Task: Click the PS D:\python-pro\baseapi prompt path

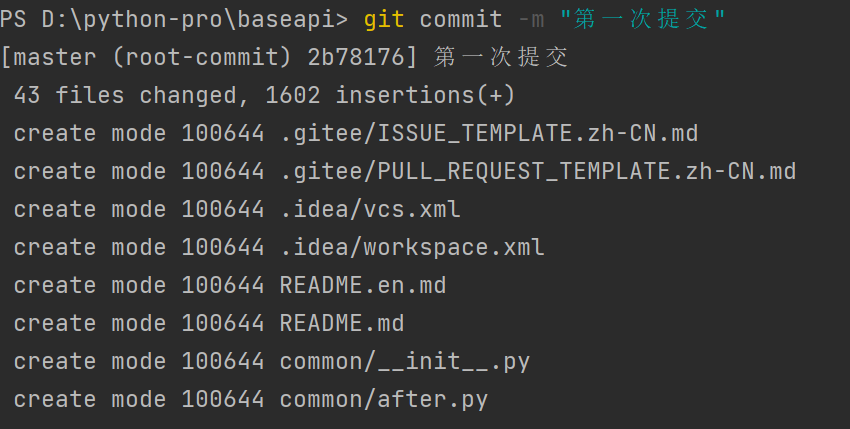Action: pos(174,19)
